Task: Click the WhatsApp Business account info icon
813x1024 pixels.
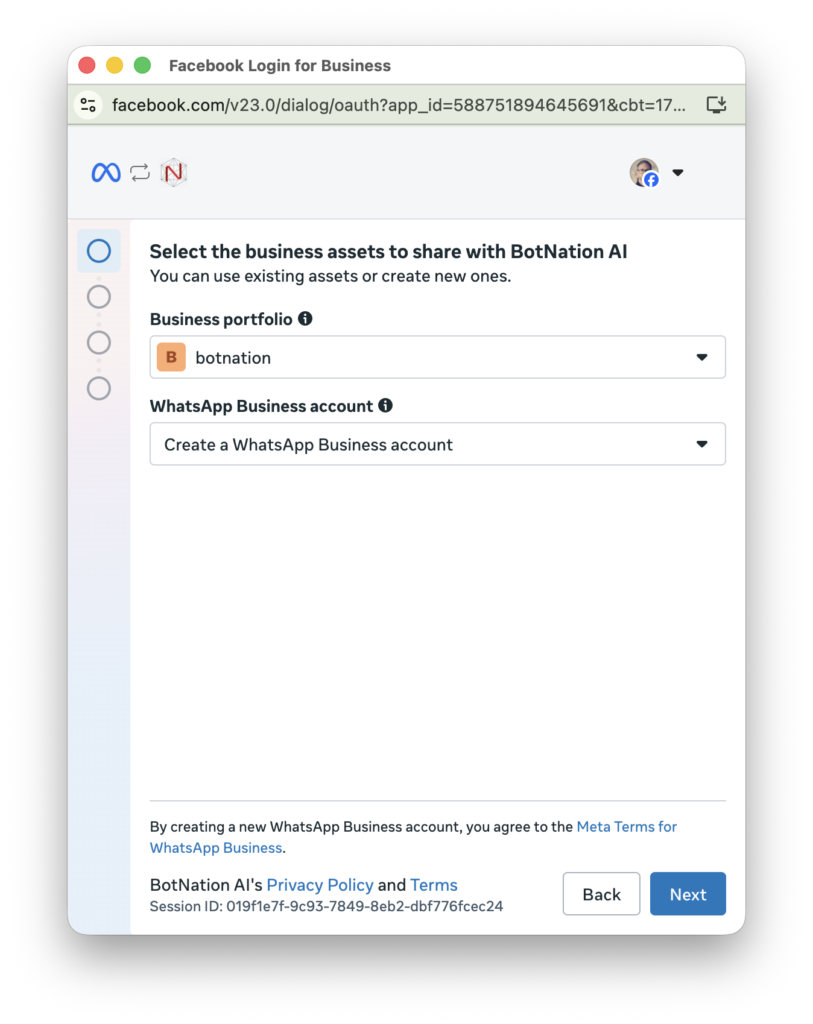Action: tap(386, 406)
